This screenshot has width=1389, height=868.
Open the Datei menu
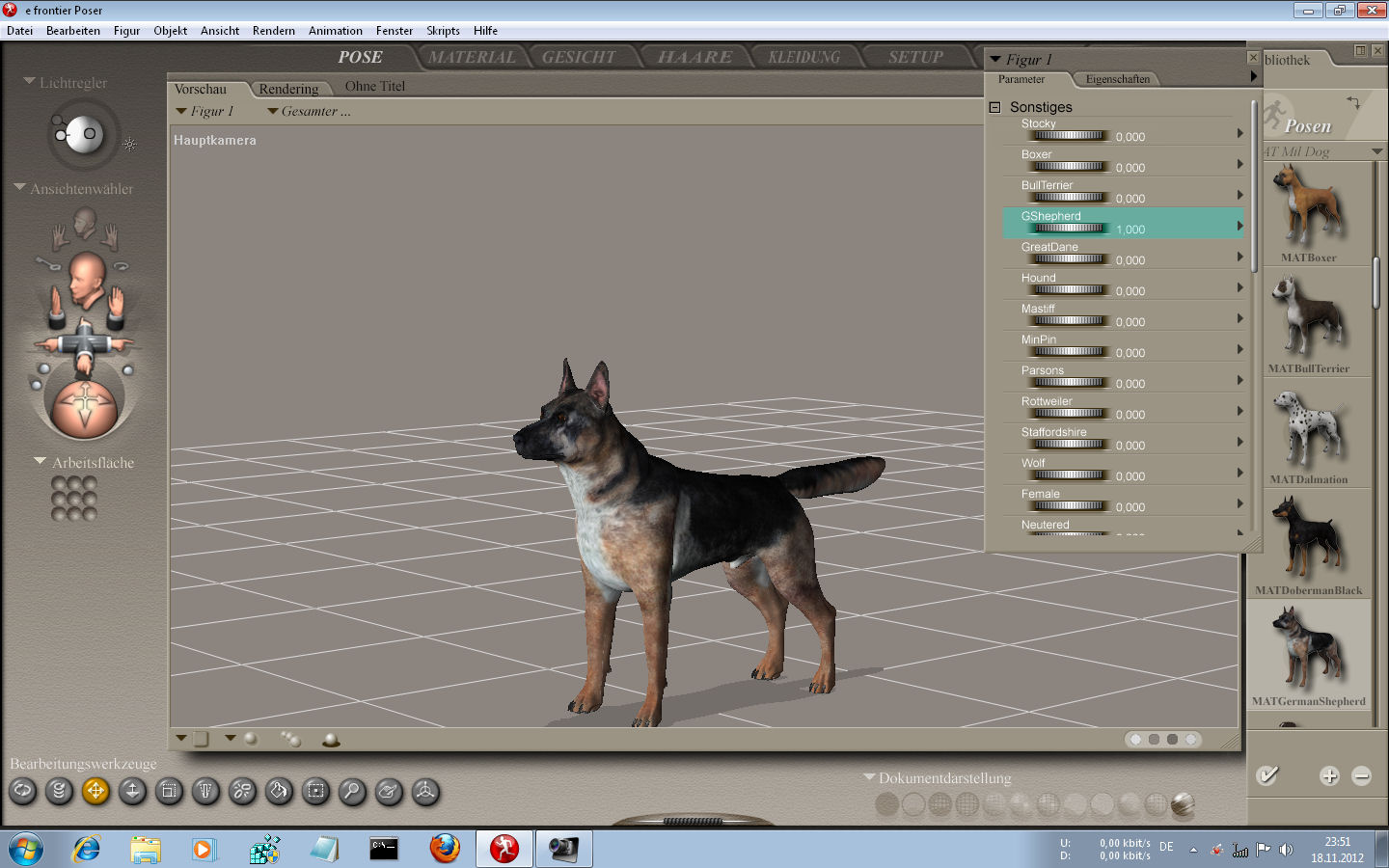click(19, 31)
